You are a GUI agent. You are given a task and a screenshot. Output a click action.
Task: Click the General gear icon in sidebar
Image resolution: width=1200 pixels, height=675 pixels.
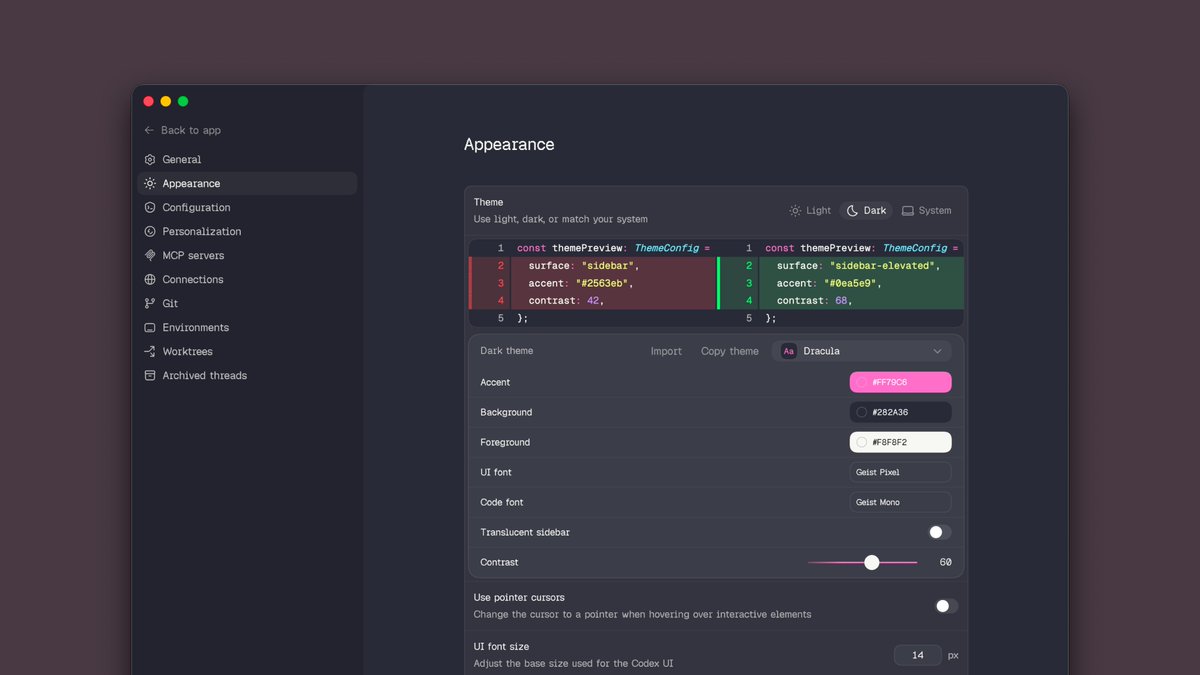[x=150, y=160]
